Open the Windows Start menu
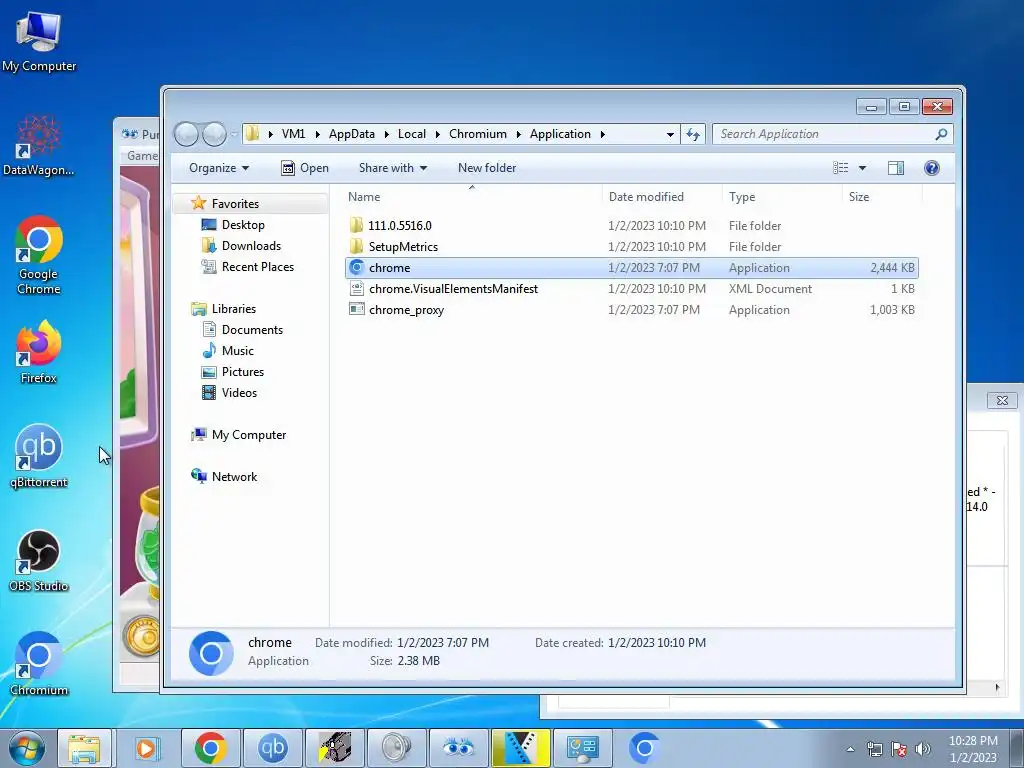The width and height of the screenshot is (1024, 768). point(26,748)
